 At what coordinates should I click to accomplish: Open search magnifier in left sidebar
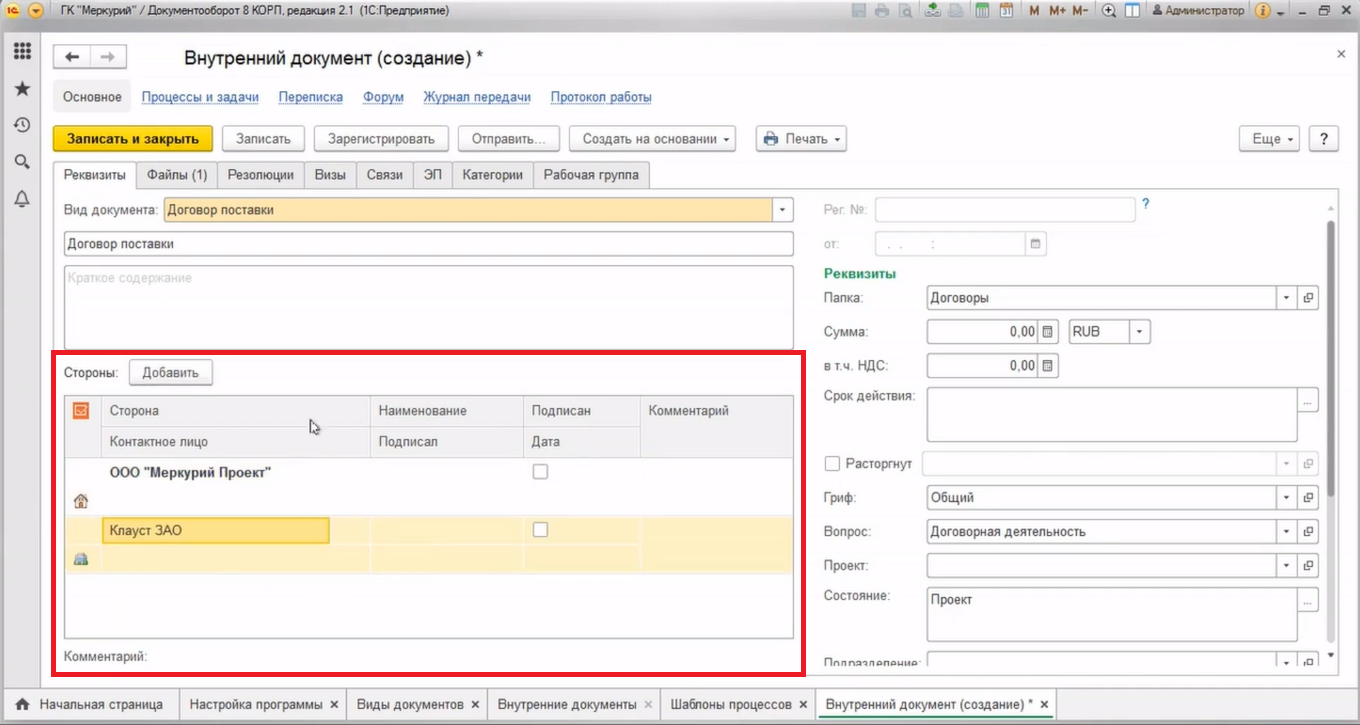(21, 162)
